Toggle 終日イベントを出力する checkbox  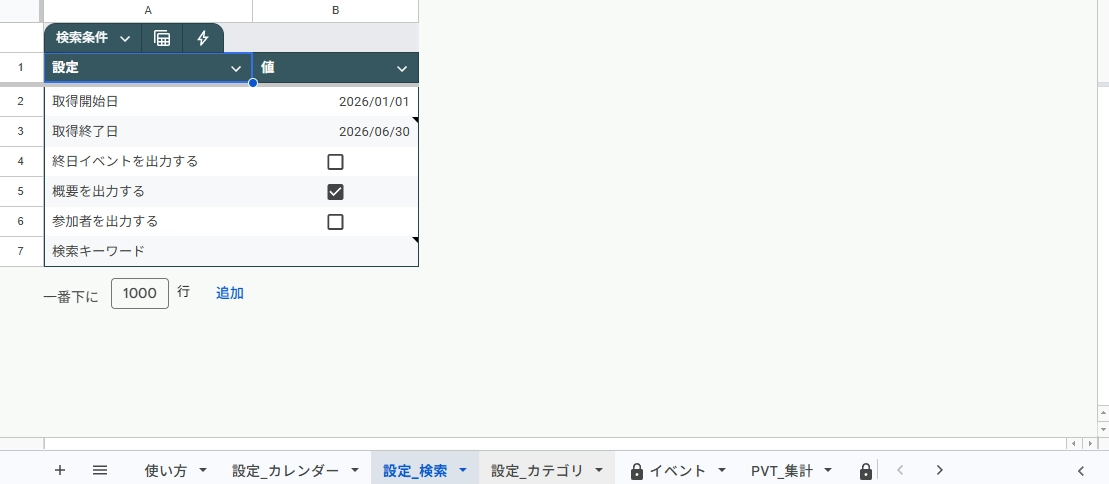[x=335, y=162]
